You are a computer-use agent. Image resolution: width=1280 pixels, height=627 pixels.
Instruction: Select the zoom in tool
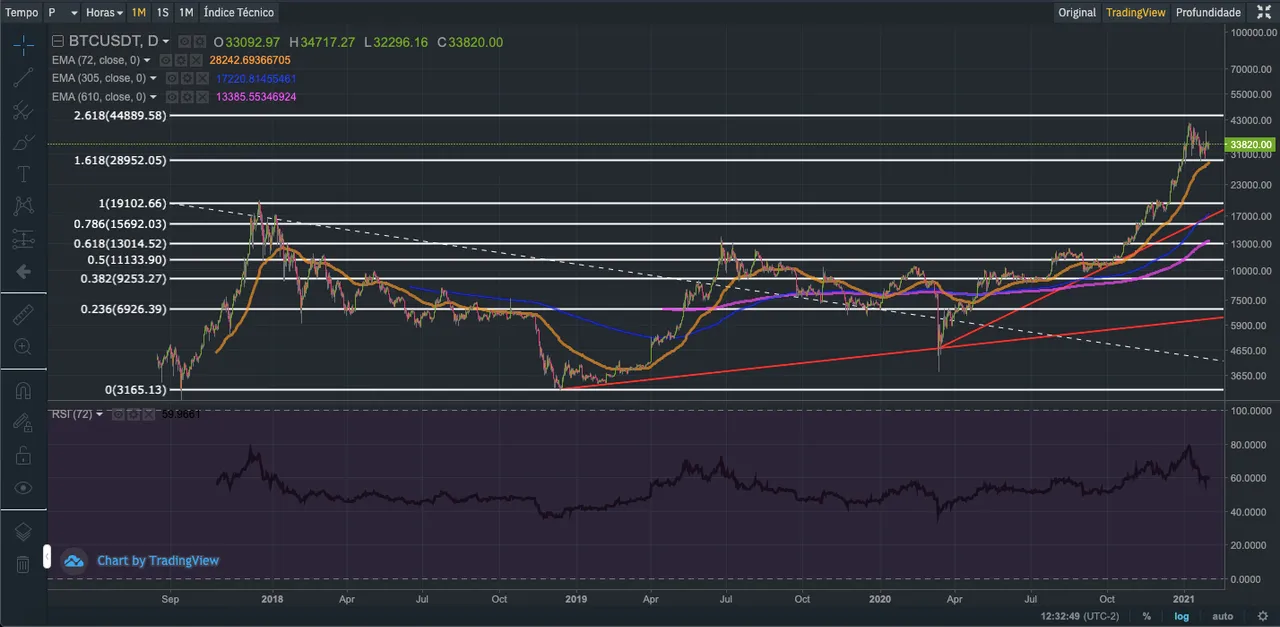(23, 347)
